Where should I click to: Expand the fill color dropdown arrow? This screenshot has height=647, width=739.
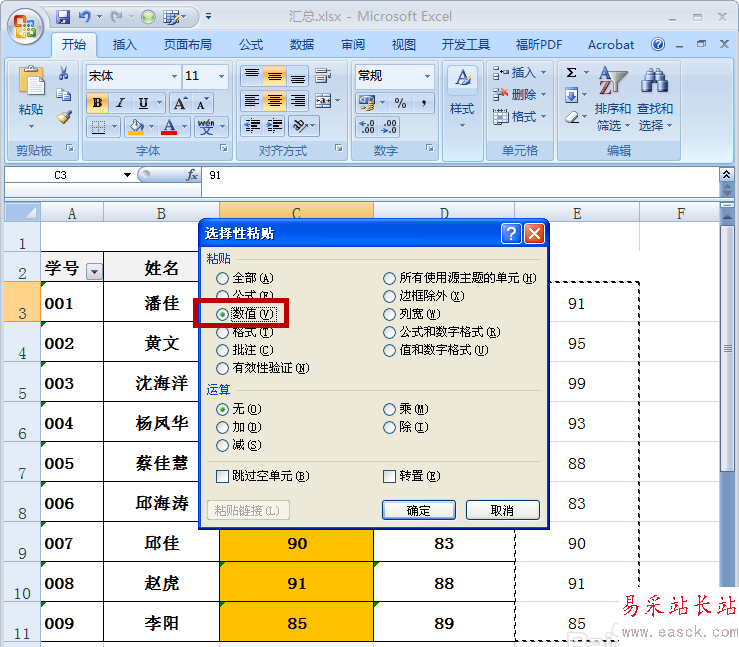pyautogui.click(x=151, y=127)
